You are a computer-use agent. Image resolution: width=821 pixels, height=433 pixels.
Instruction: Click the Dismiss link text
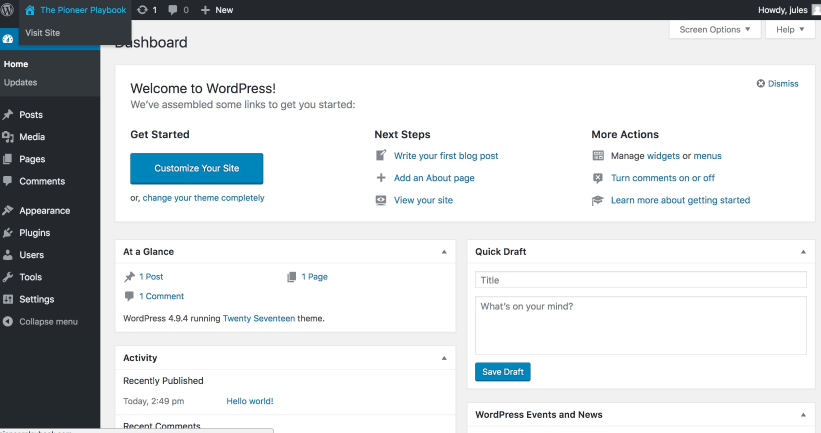click(x=783, y=84)
